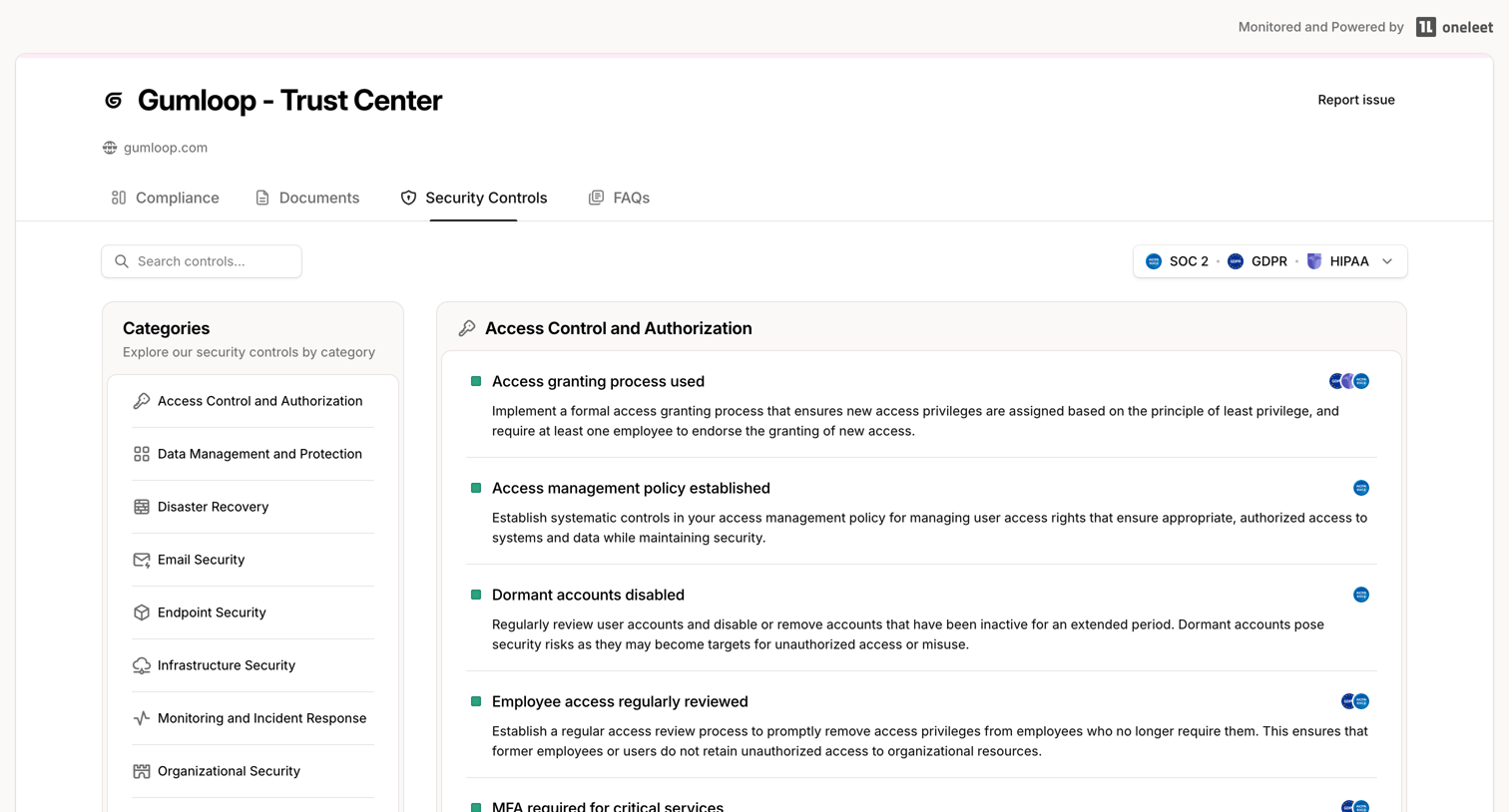Screen dimensions: 1509x812
Task: Click the Employee access regularly reviewed title
Action: tap(620, 701)
